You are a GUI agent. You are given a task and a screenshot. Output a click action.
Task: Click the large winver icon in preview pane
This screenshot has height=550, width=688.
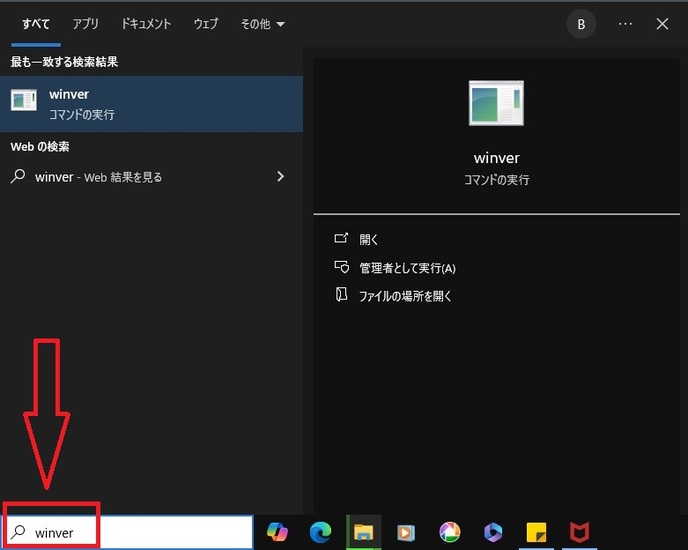[x=496, y=103]
